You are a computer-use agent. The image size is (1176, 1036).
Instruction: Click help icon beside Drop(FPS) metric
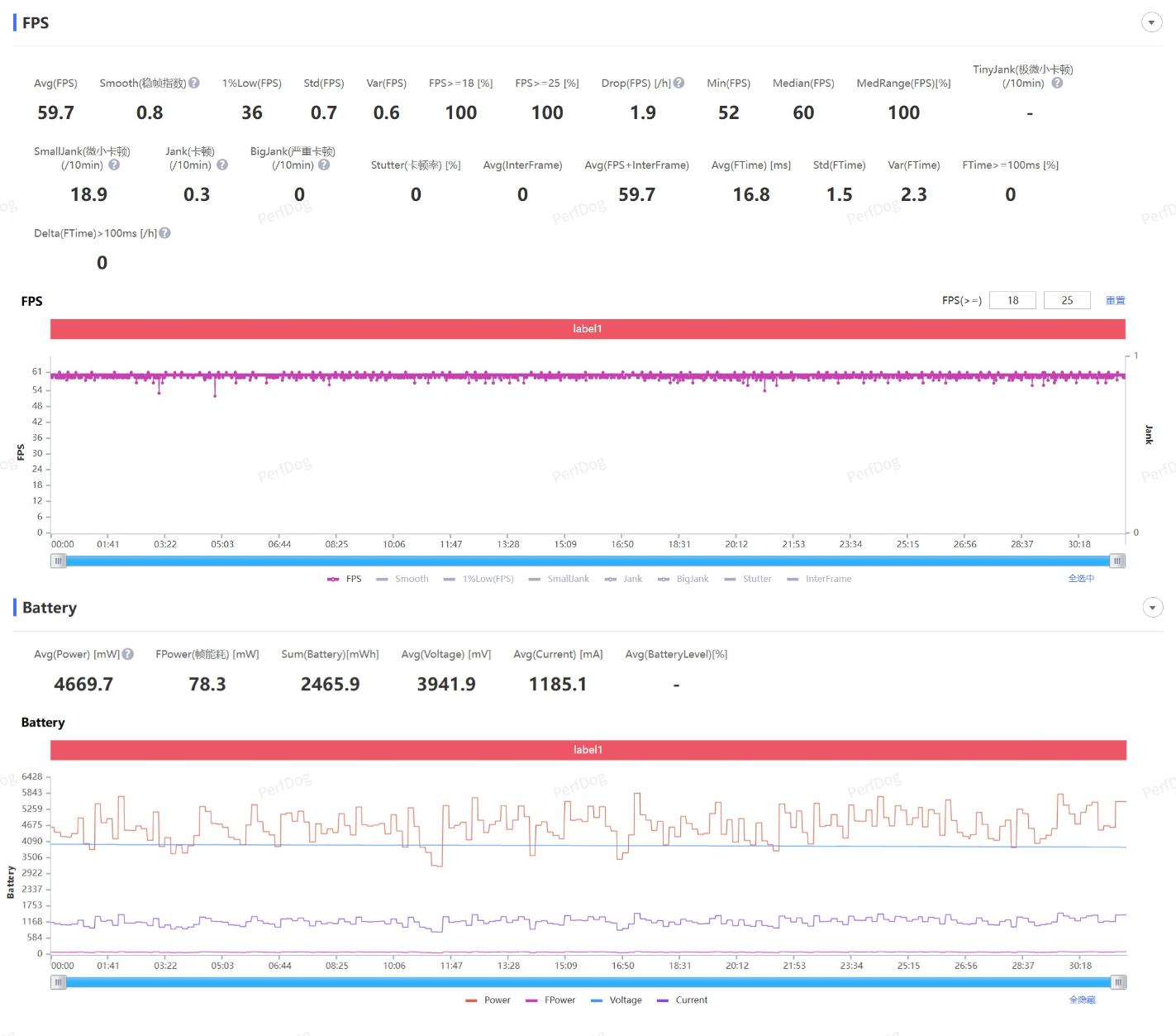pos(678,83)
